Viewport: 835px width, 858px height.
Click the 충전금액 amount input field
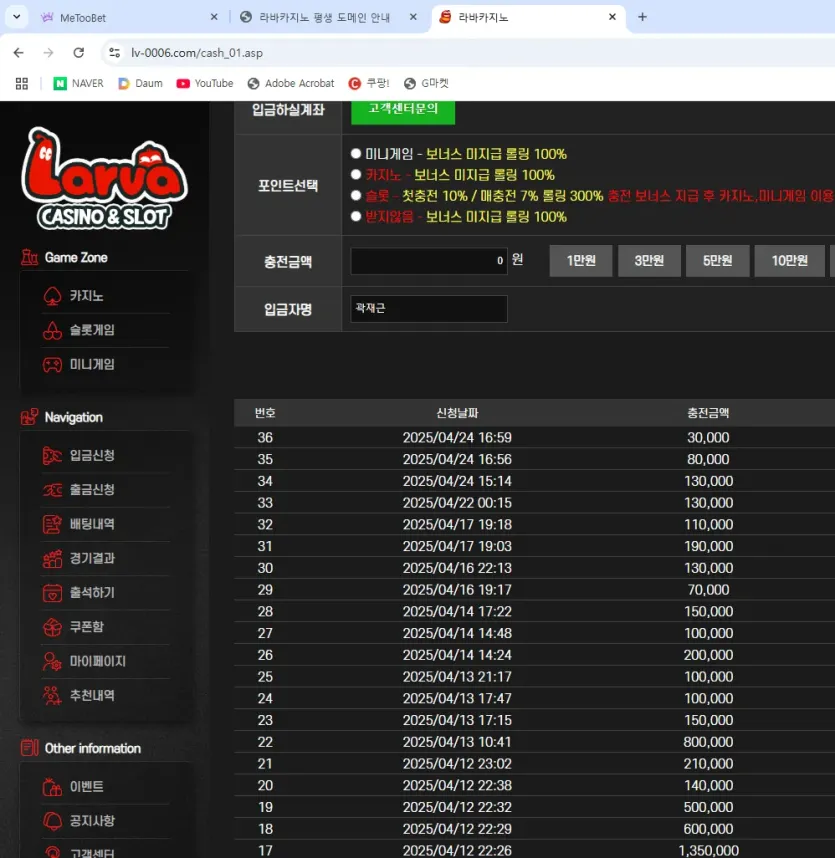tap(429, 260)
